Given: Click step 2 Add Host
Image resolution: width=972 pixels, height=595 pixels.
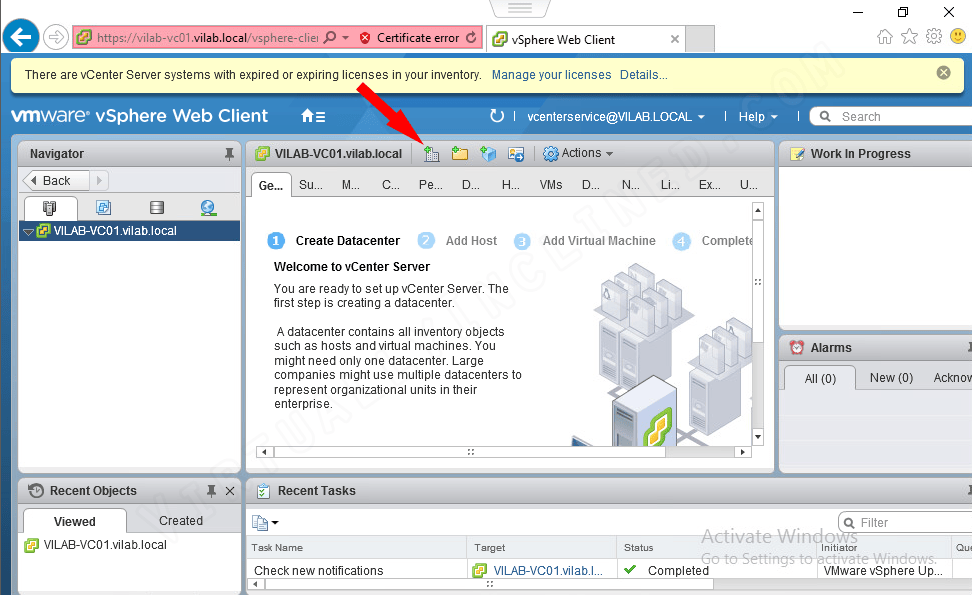Looking at the screenshot, I should click(457, 240).
